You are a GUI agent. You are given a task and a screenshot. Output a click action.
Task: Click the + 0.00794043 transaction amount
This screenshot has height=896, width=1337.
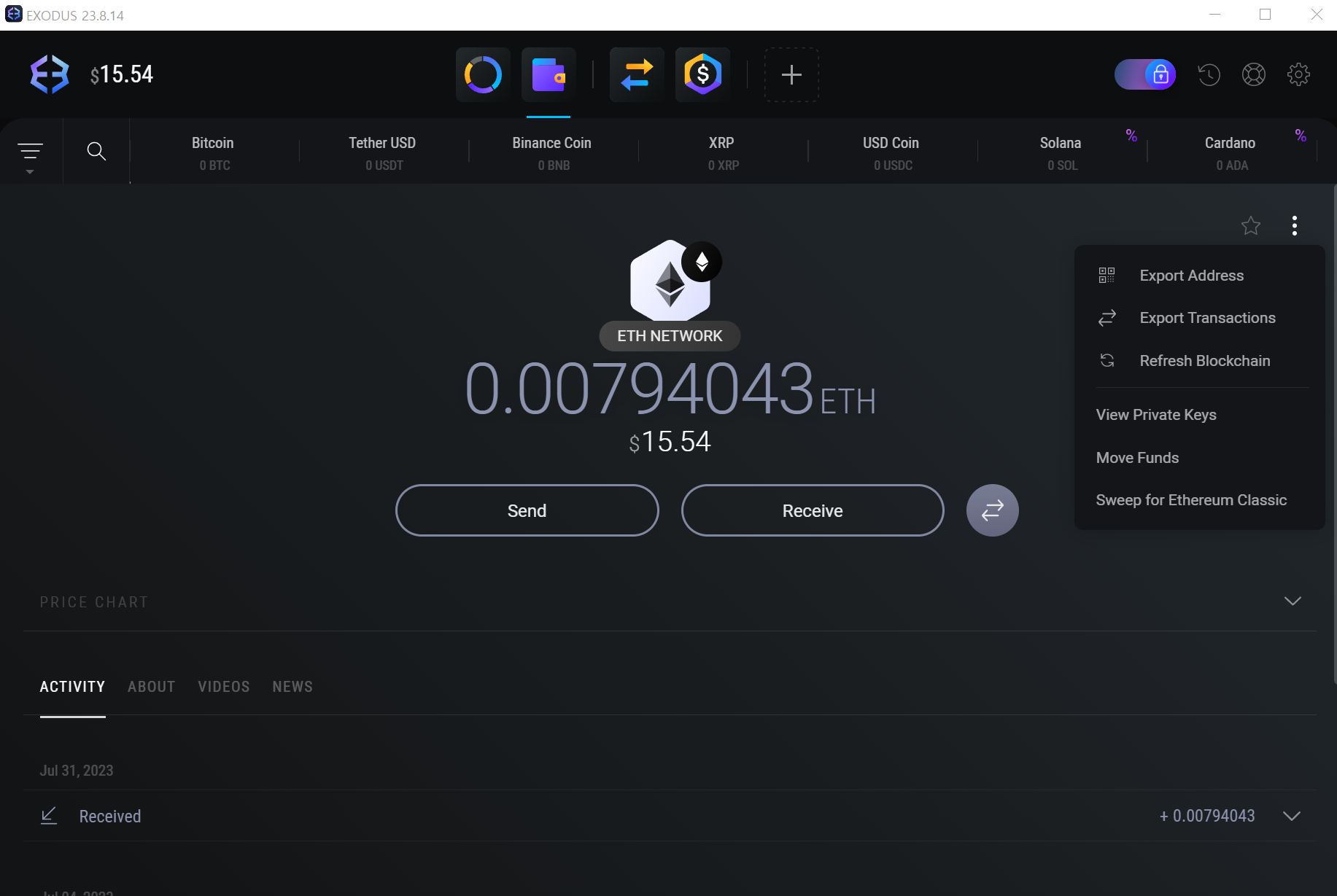pos(1207,816)
